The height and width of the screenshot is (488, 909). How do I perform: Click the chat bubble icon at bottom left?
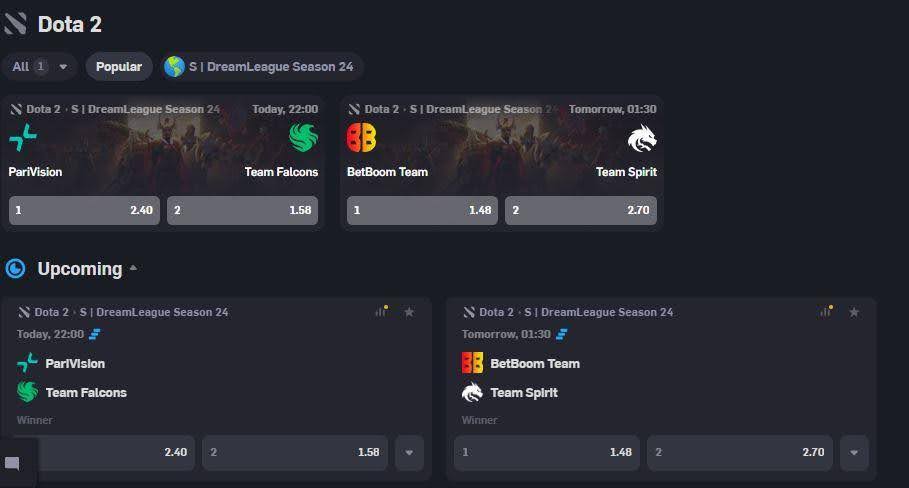click(x=13, y=464)
